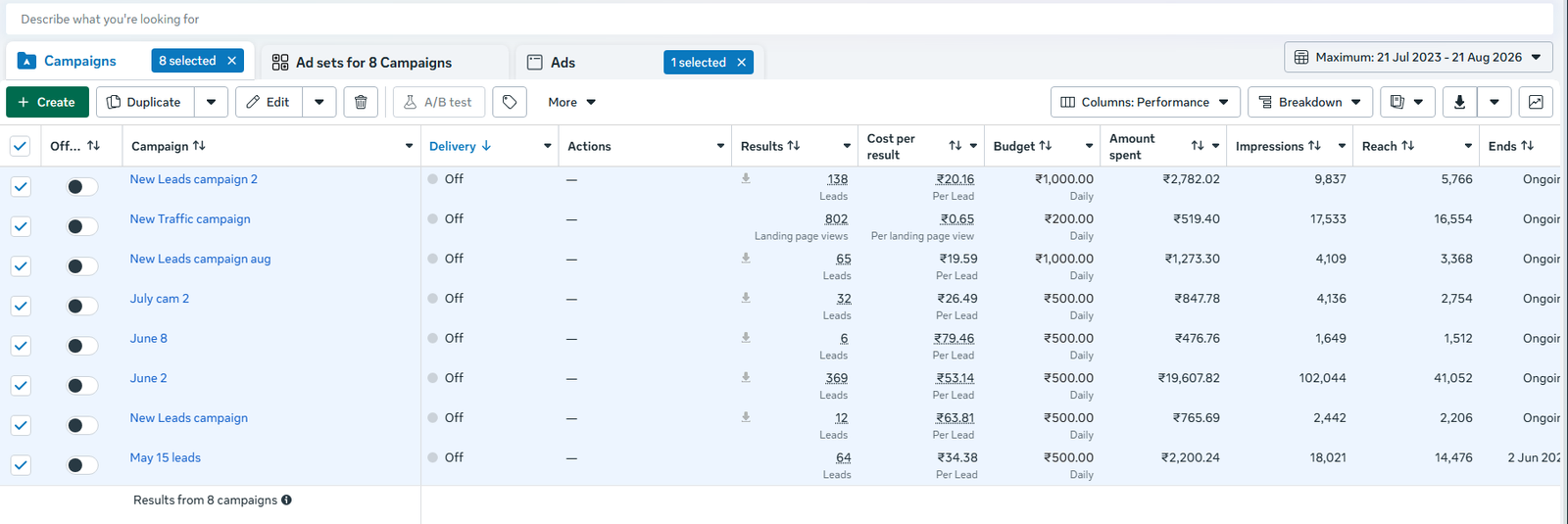Click the green Create button
Image resolution: width=1568 pixels, height=524 pixels.
(x=47, y=102)
